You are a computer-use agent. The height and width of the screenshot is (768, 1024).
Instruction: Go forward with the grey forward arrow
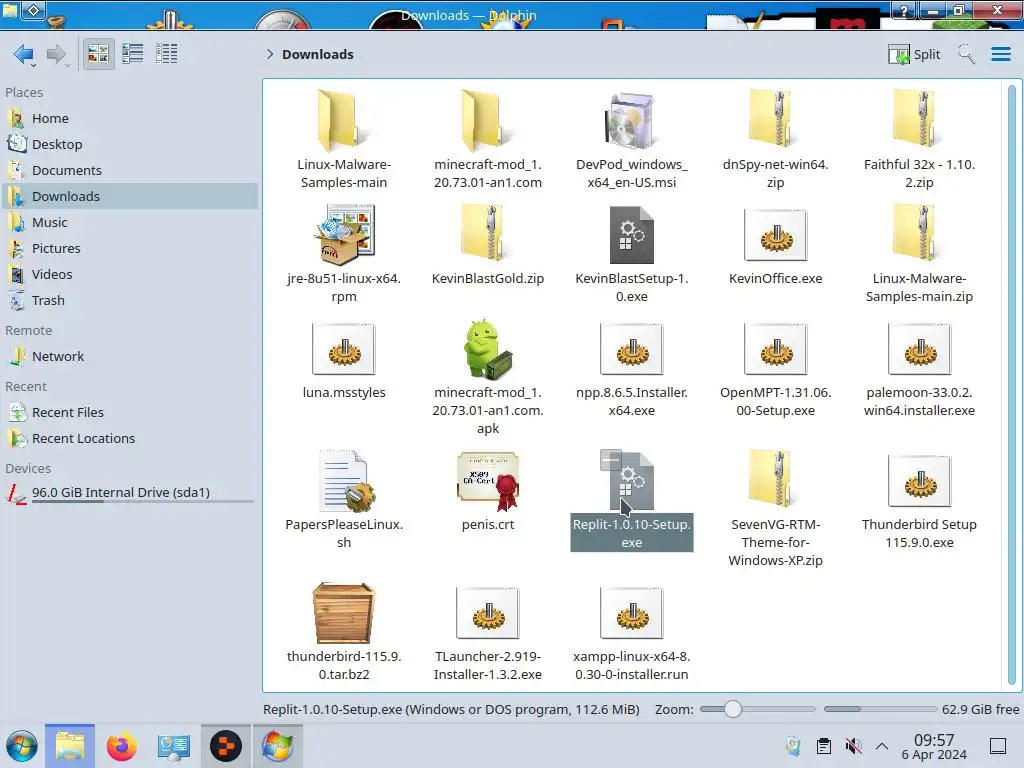pyautogui.click(x=57, y=54)
